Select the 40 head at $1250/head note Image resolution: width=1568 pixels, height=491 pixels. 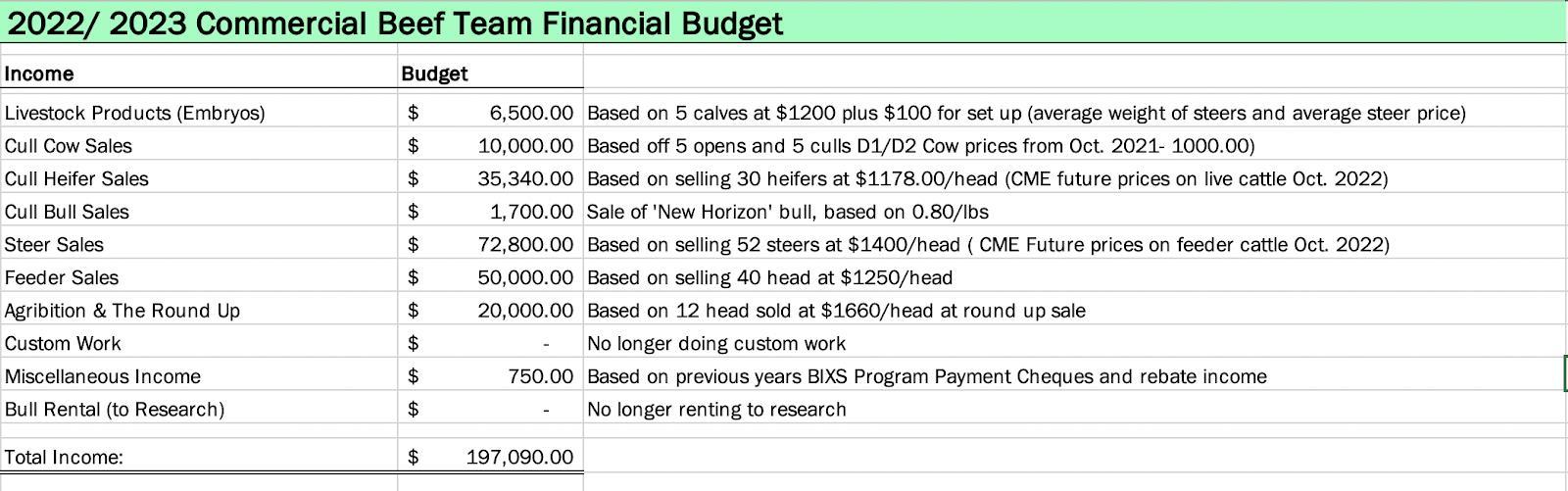769,277
